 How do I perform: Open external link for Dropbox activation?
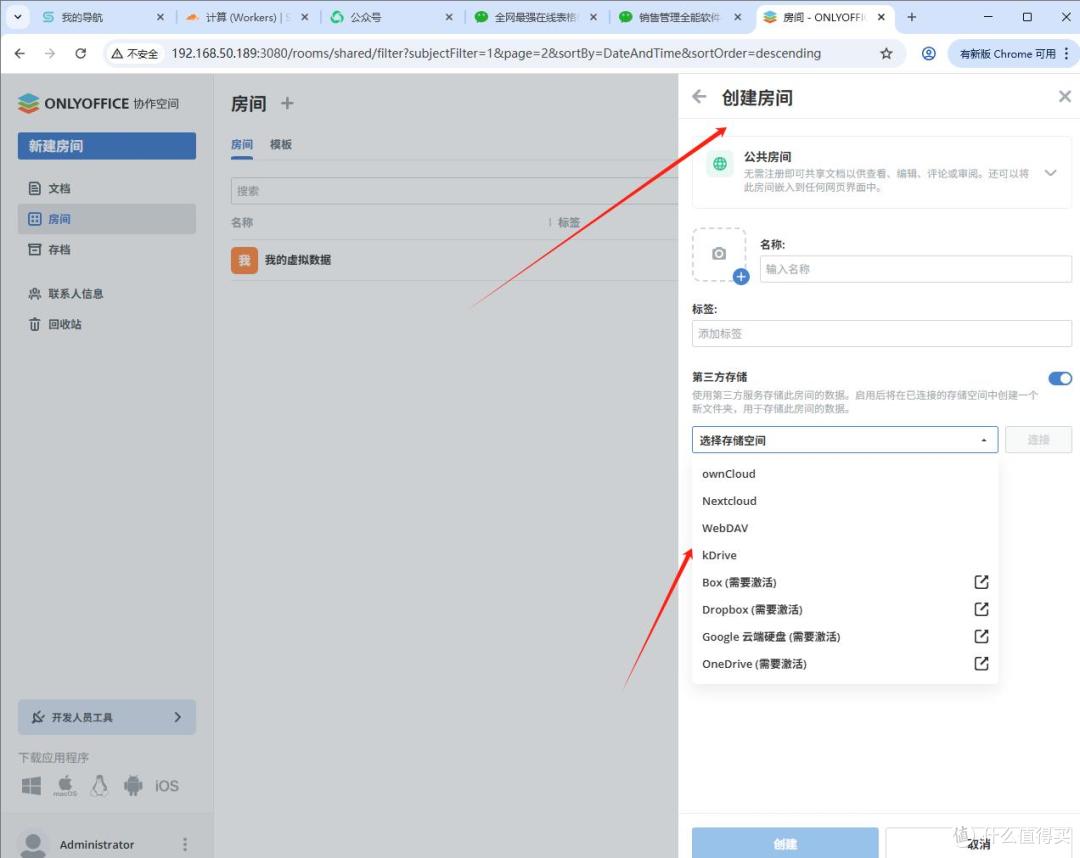tap(981, 609)
